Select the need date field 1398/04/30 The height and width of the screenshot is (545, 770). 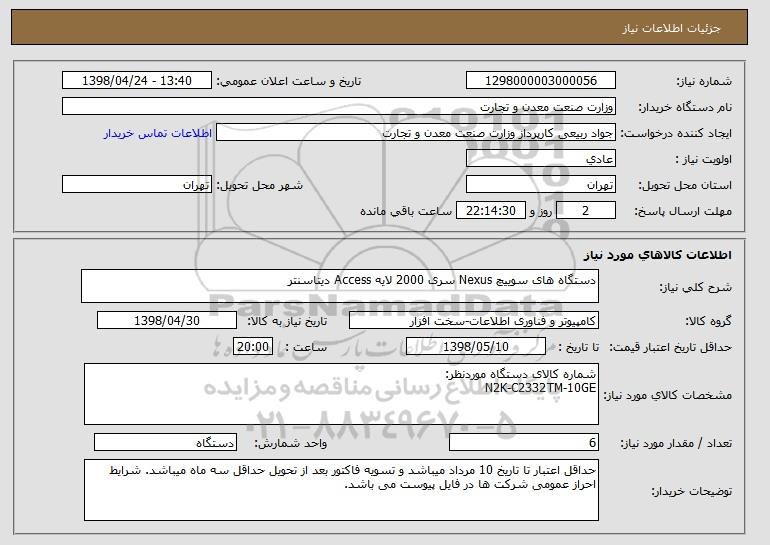click(167, 321)
